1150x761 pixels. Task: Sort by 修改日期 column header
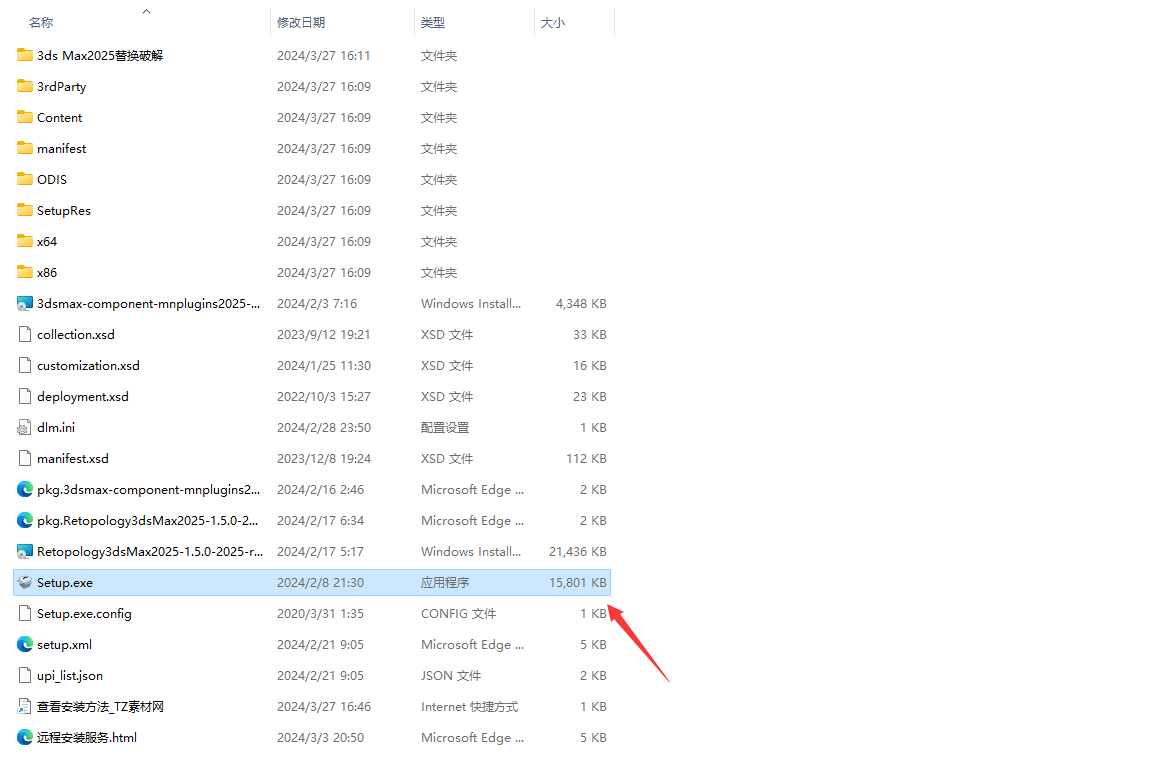coord(301,22)
